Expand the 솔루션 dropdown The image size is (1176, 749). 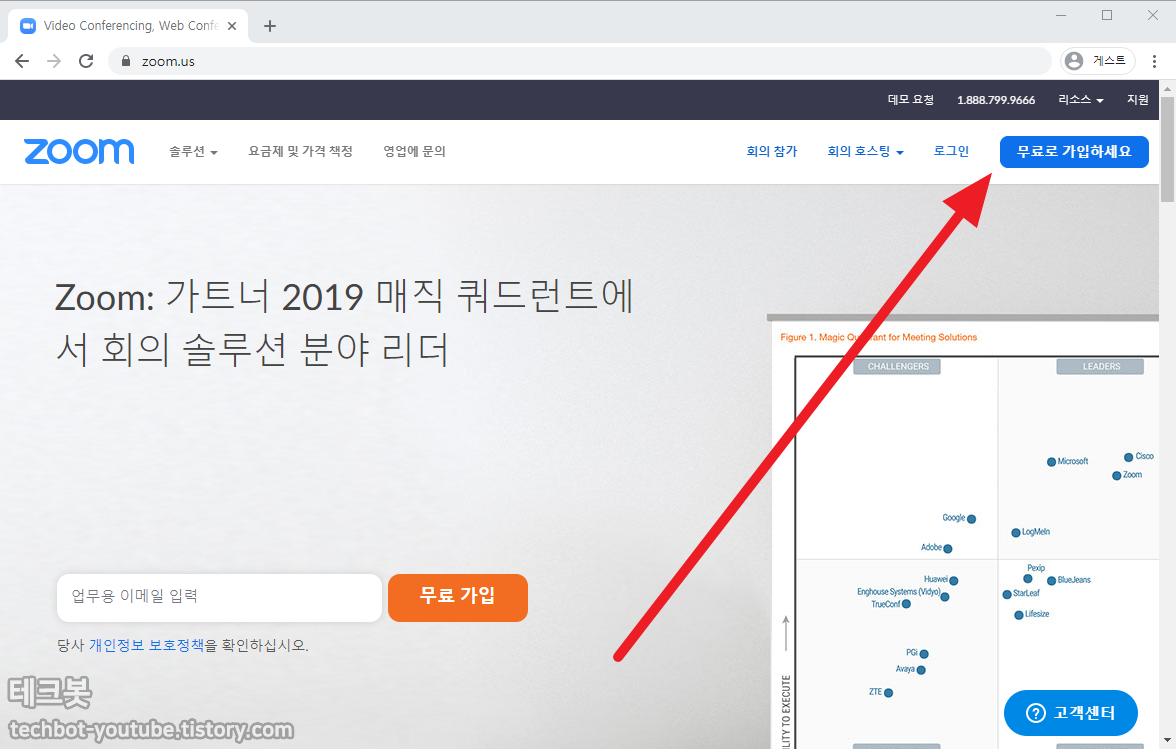[x=193, y=151]
